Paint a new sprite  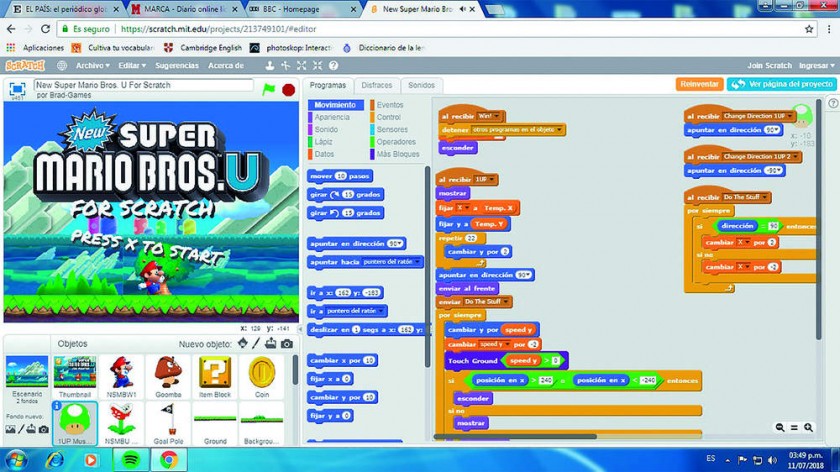click(x=256, y=343)
